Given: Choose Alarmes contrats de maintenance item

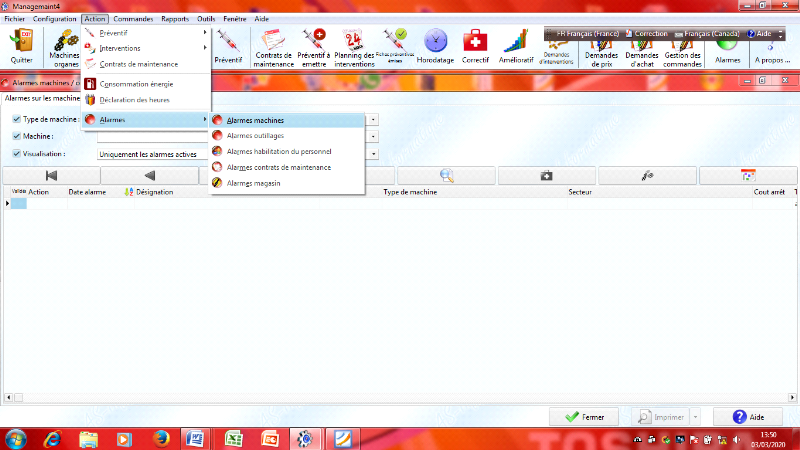Looking at the screenshot, I should [x=287, y=167].
